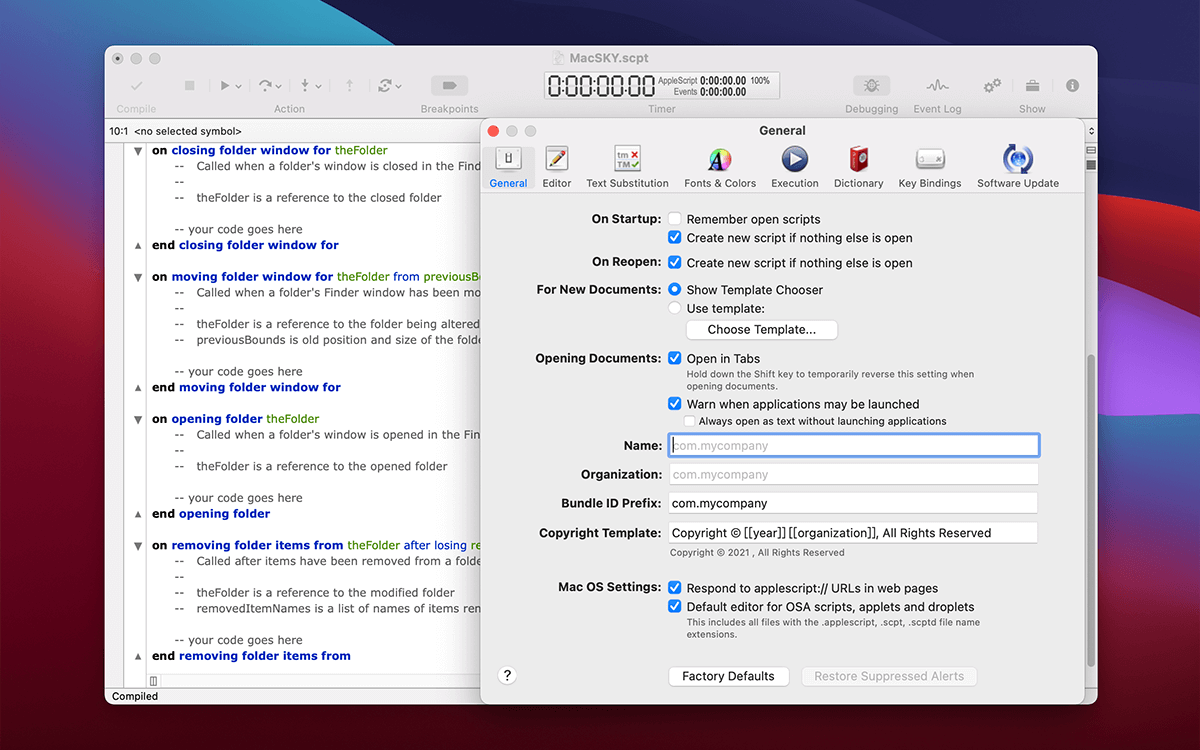The width and height of the screenshot is (1200, 750).
Task: Click the Timer display in the toolbar
Action: click(662, 86)
